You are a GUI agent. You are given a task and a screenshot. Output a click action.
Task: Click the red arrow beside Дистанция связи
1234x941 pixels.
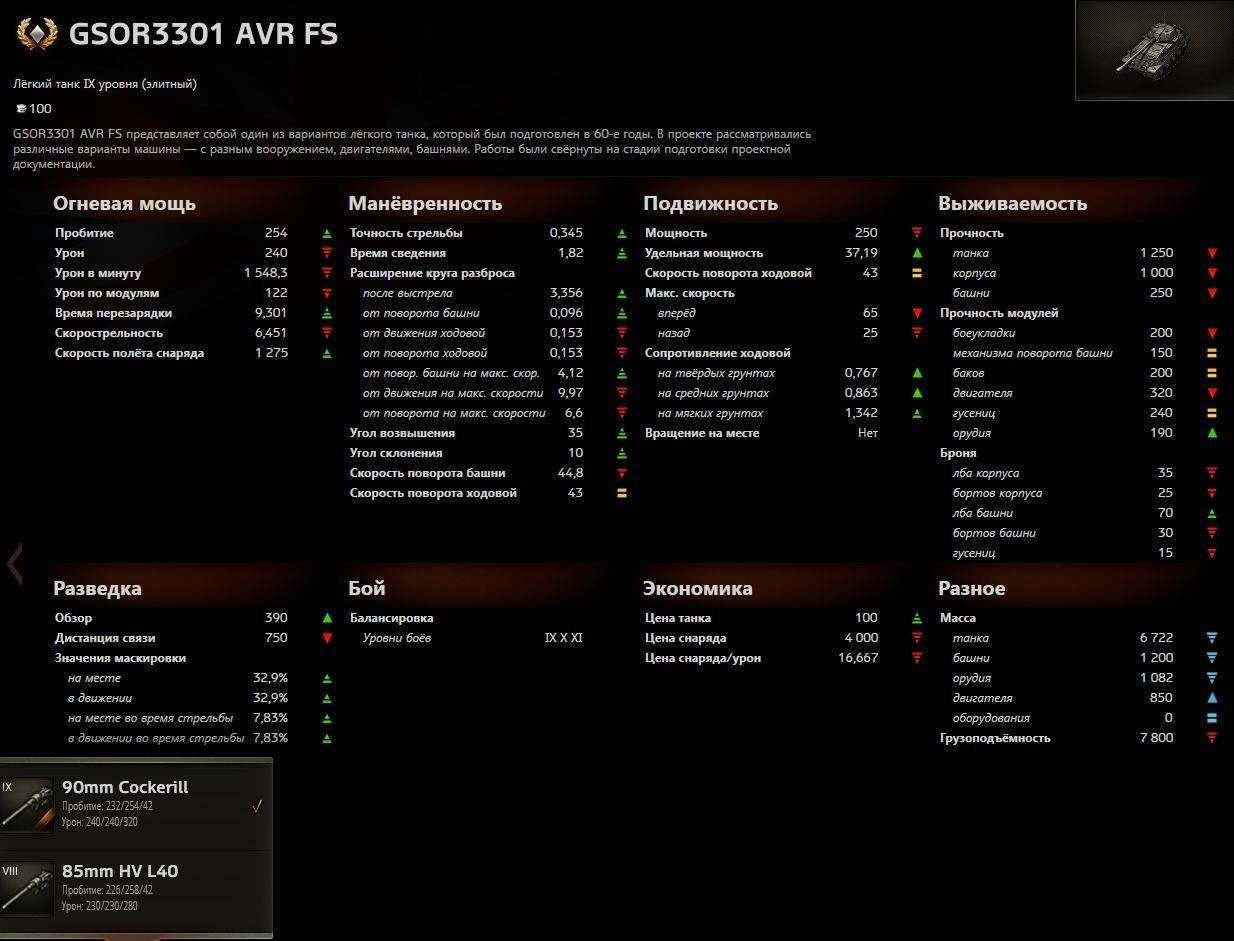tap(327, 638)
